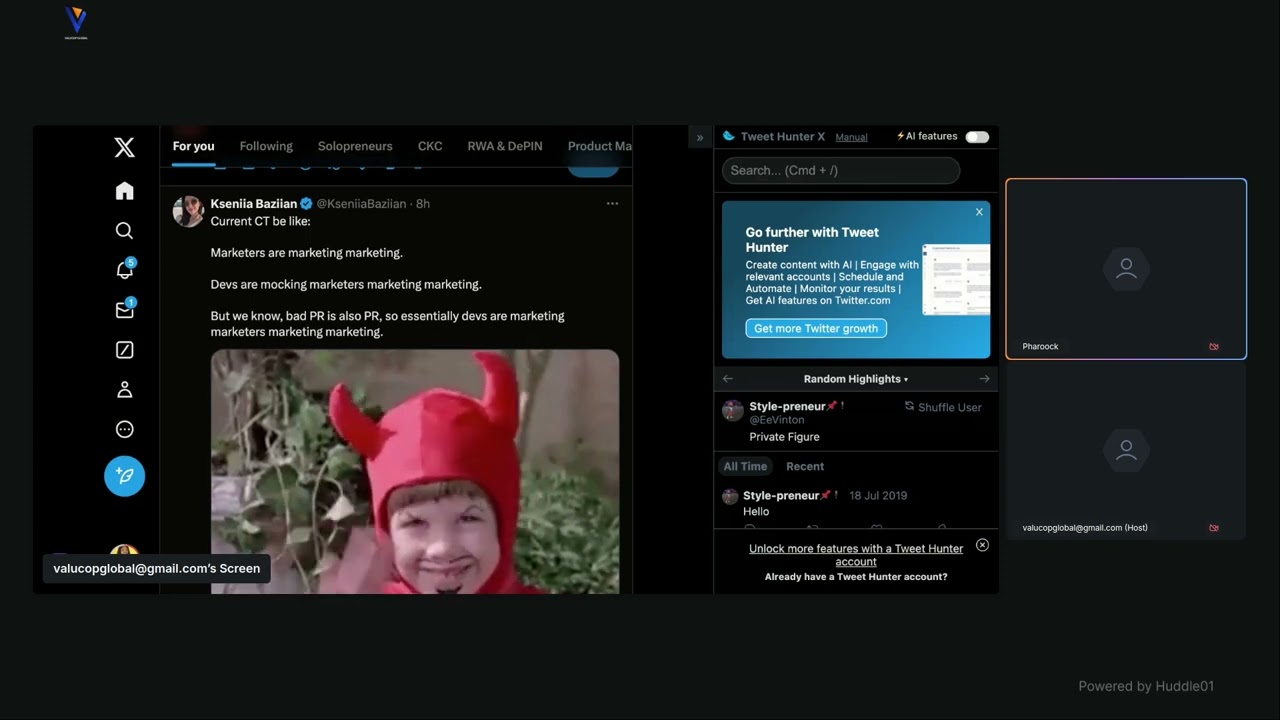
Task: Go to next random highlight arrow
Action: pos(984,379)
